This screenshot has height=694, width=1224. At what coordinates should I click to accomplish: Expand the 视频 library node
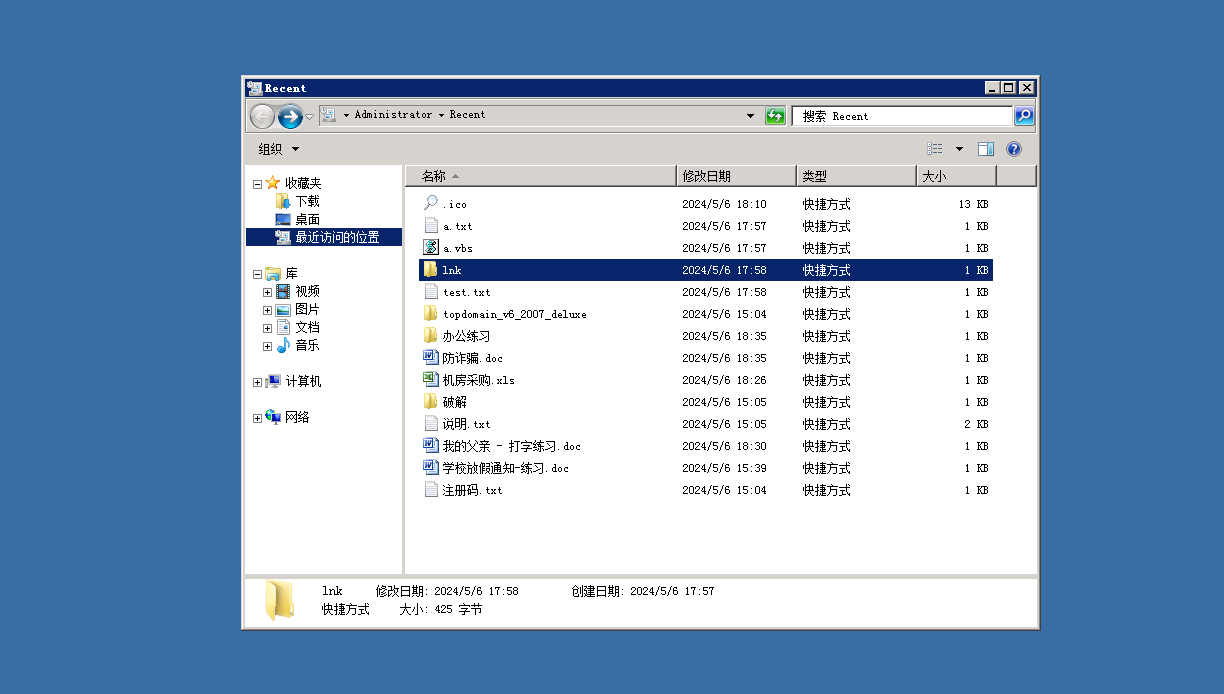tap(267, 292)
